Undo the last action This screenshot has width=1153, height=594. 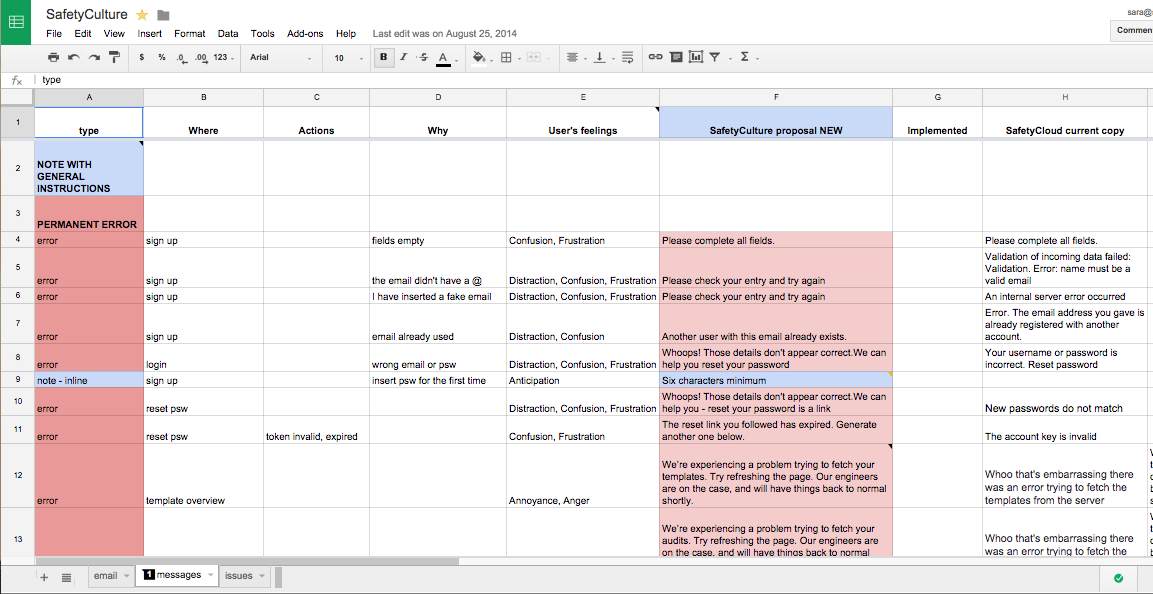74,57
